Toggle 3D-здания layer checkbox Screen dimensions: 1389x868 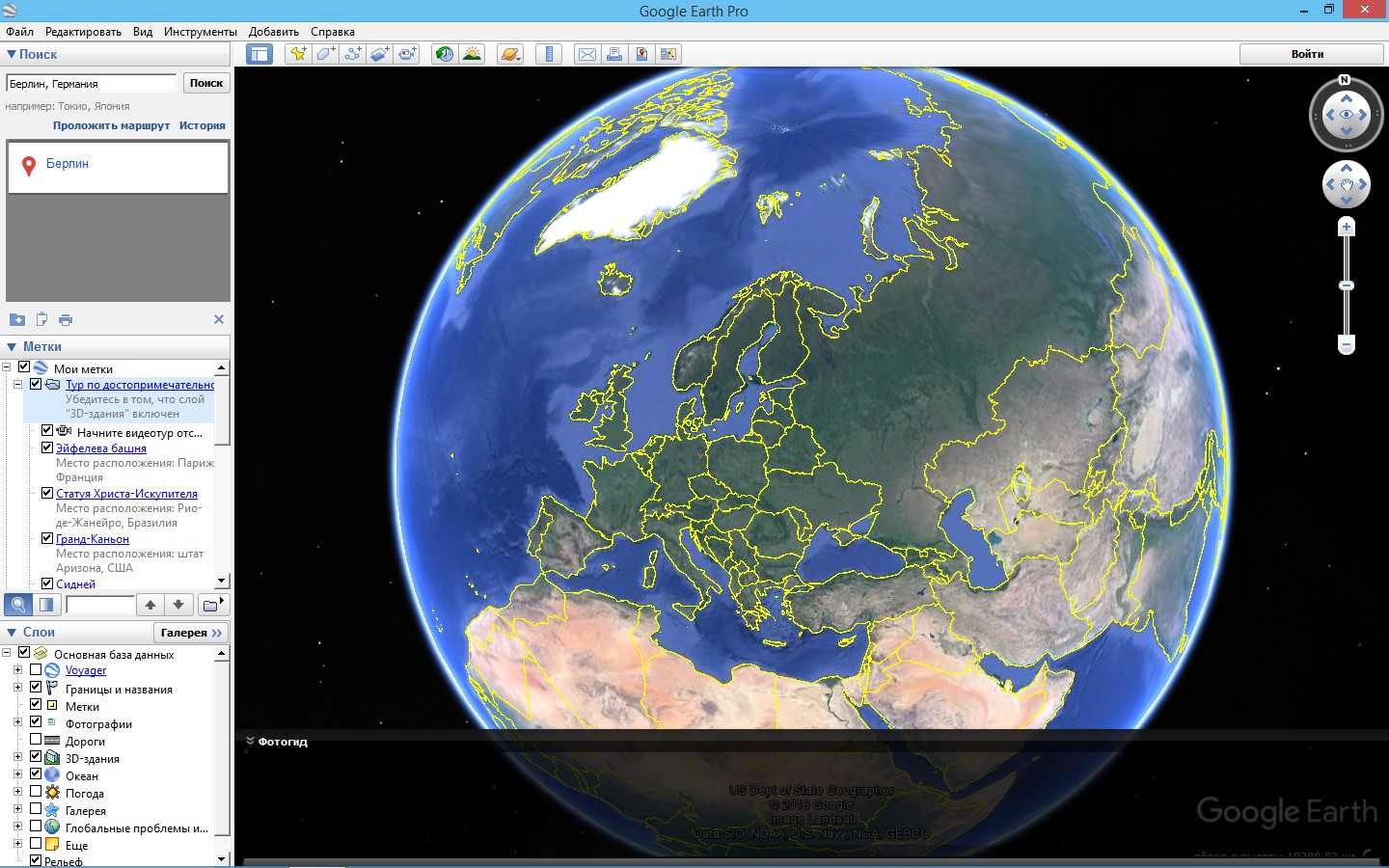point(36,756)
